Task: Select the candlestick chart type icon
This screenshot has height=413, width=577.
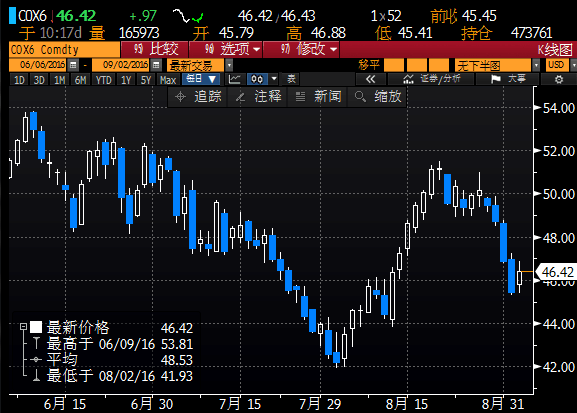Action: coord(257,79)
